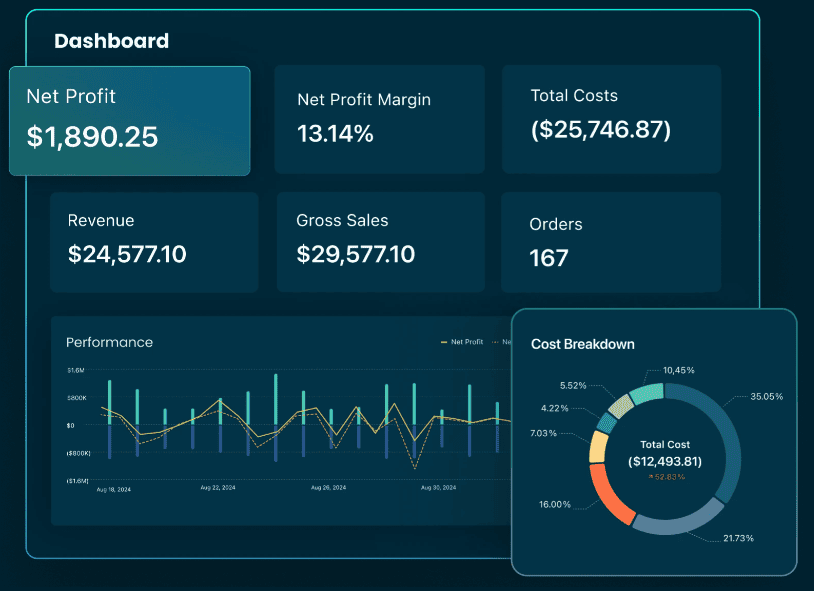814x591 pixels.
Task: Click the Performance chart title
Action: point(109,342)
